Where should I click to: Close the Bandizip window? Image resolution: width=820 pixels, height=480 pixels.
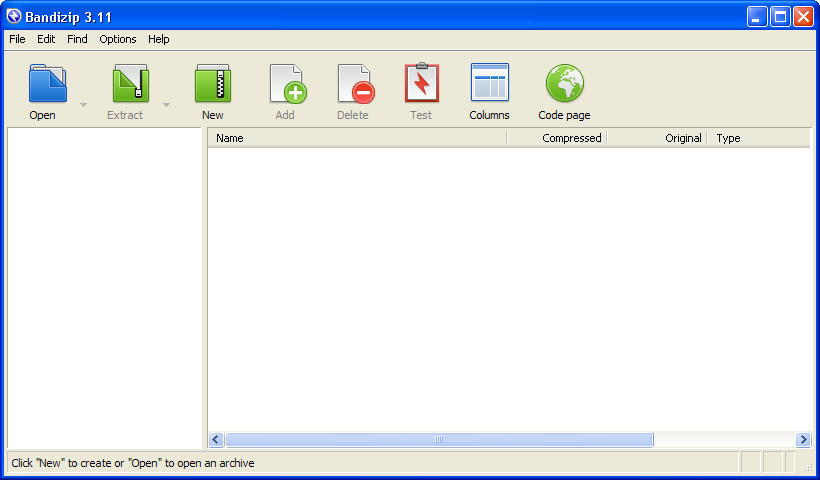(803, 17)
